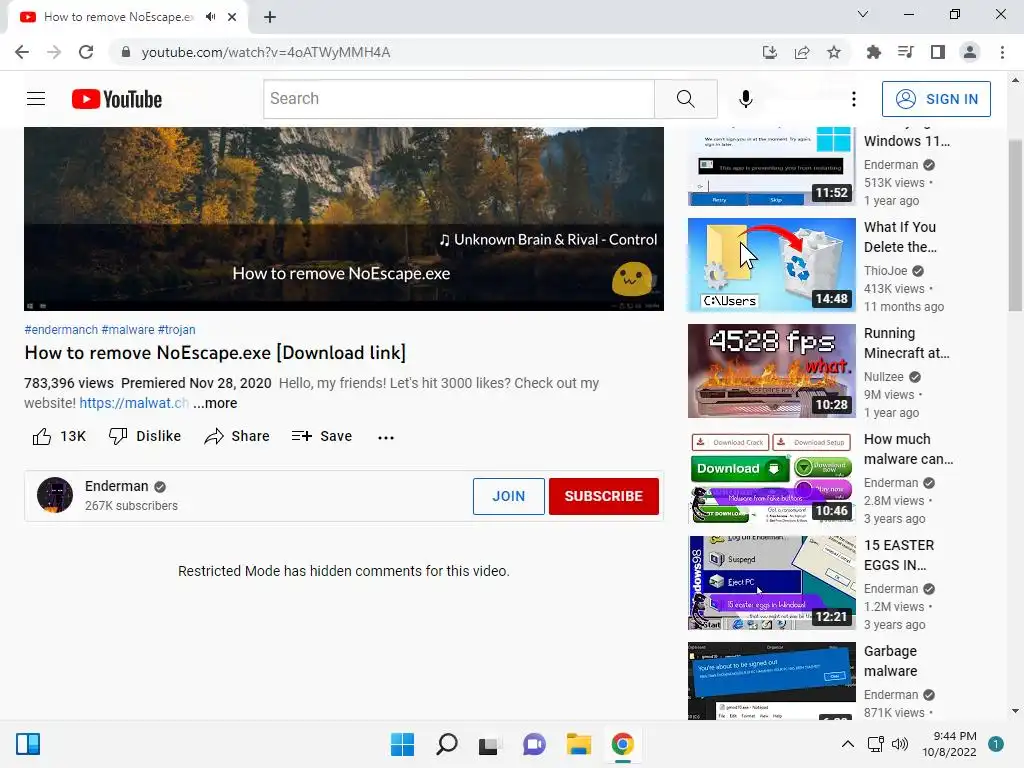Screen dimensions: 1024x768
Task: Go forward in browser history
Action: [54, 52]
